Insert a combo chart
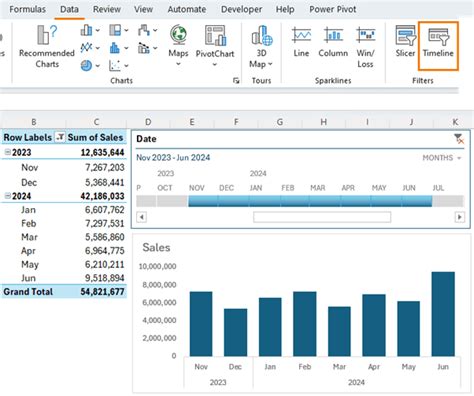 [144, 48]
